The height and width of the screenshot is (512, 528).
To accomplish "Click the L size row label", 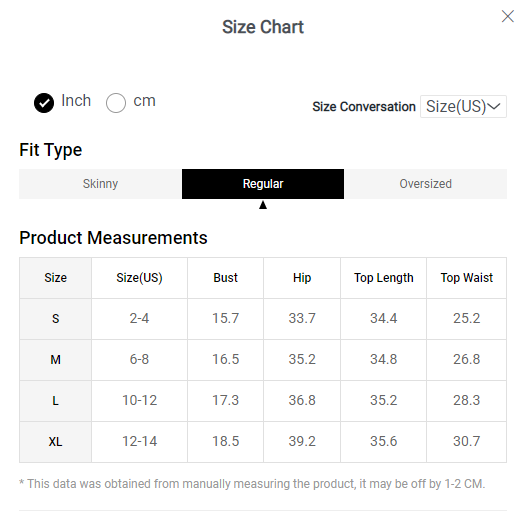I will (56, 401).
